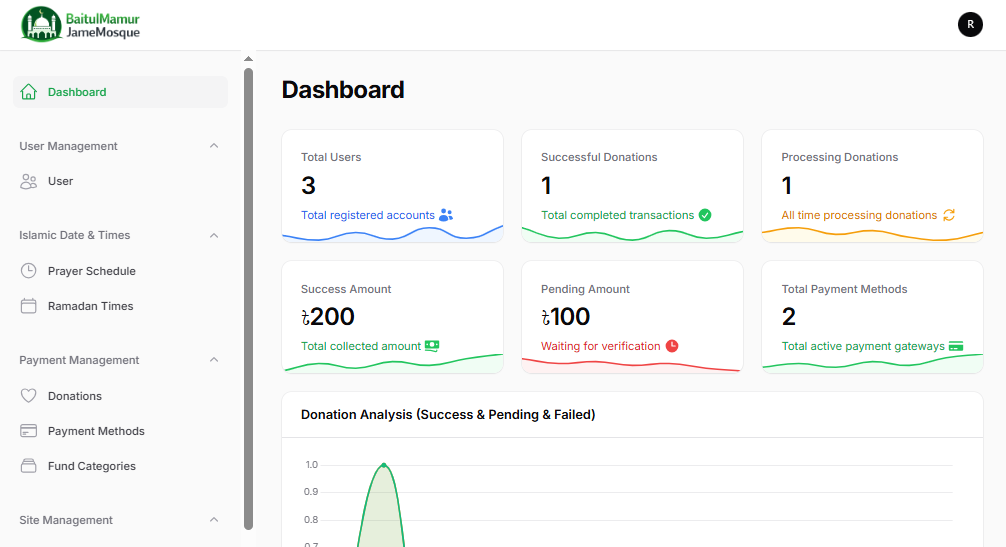Click the sidebar scrollbar up arrow
Image resolution: width=1006 pixels, height=547 pixels.
[248, 59]
